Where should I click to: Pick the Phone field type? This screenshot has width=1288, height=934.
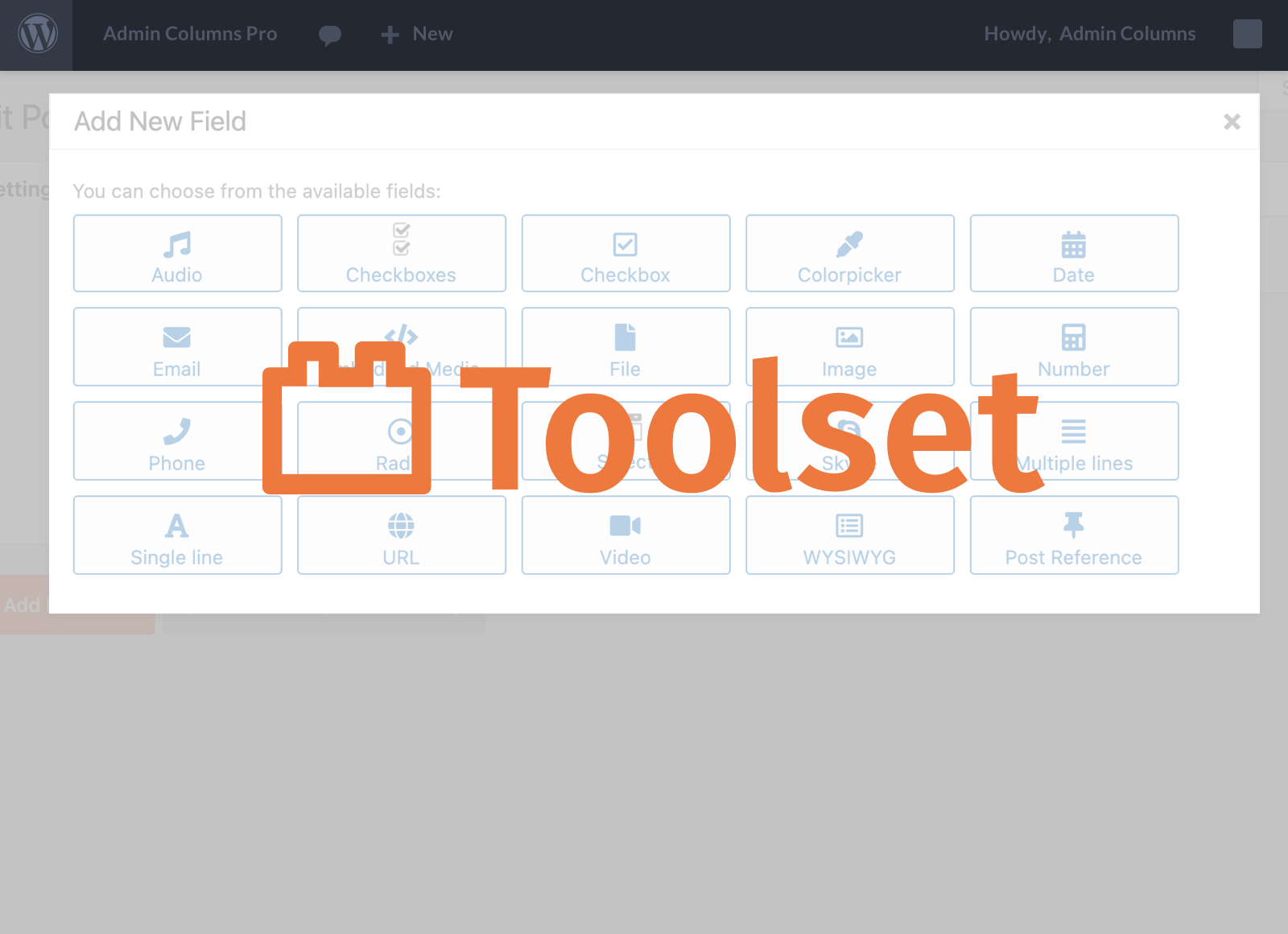tap(177, 441)
